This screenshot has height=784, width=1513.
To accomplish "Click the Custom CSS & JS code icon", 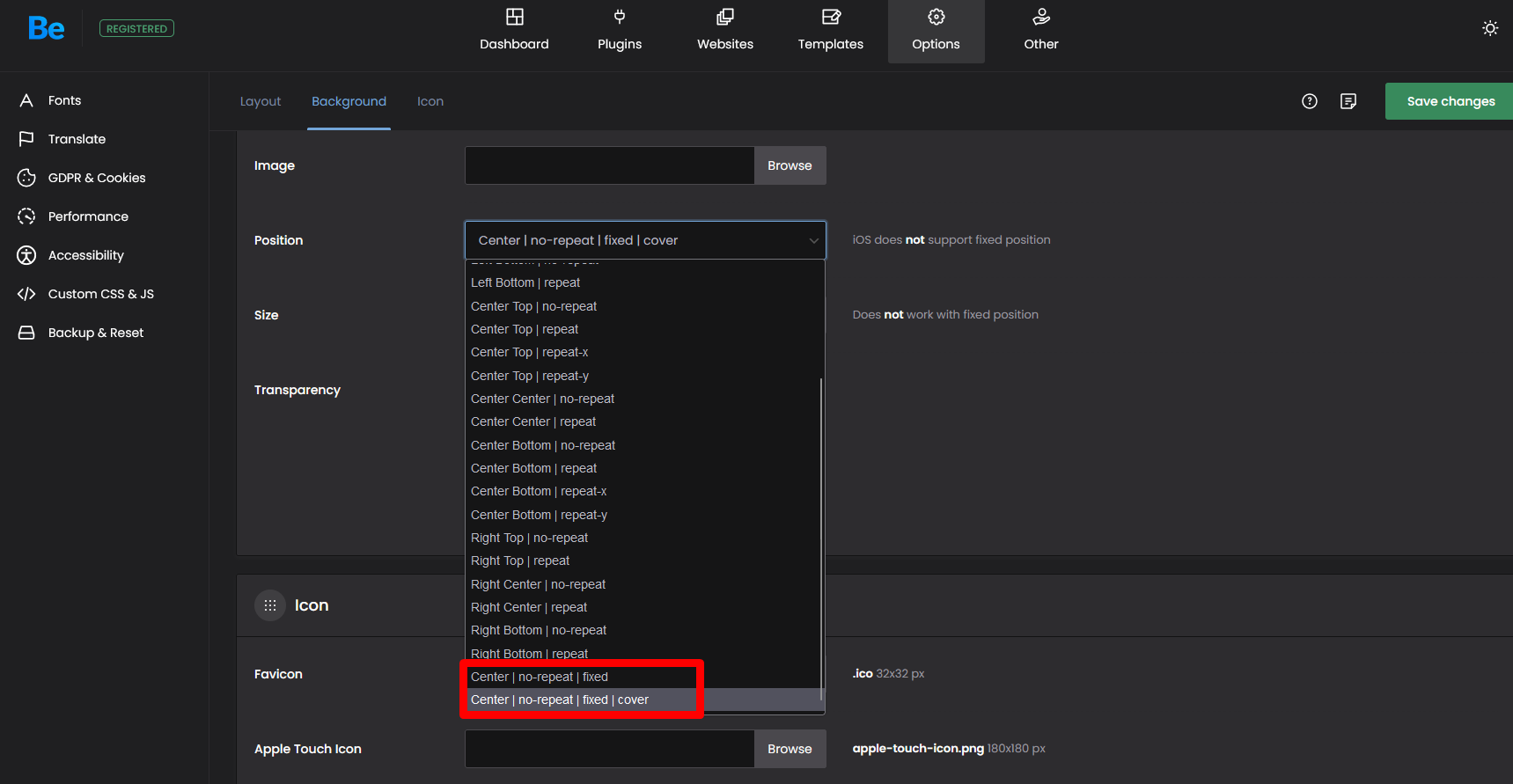I will 26,294.
